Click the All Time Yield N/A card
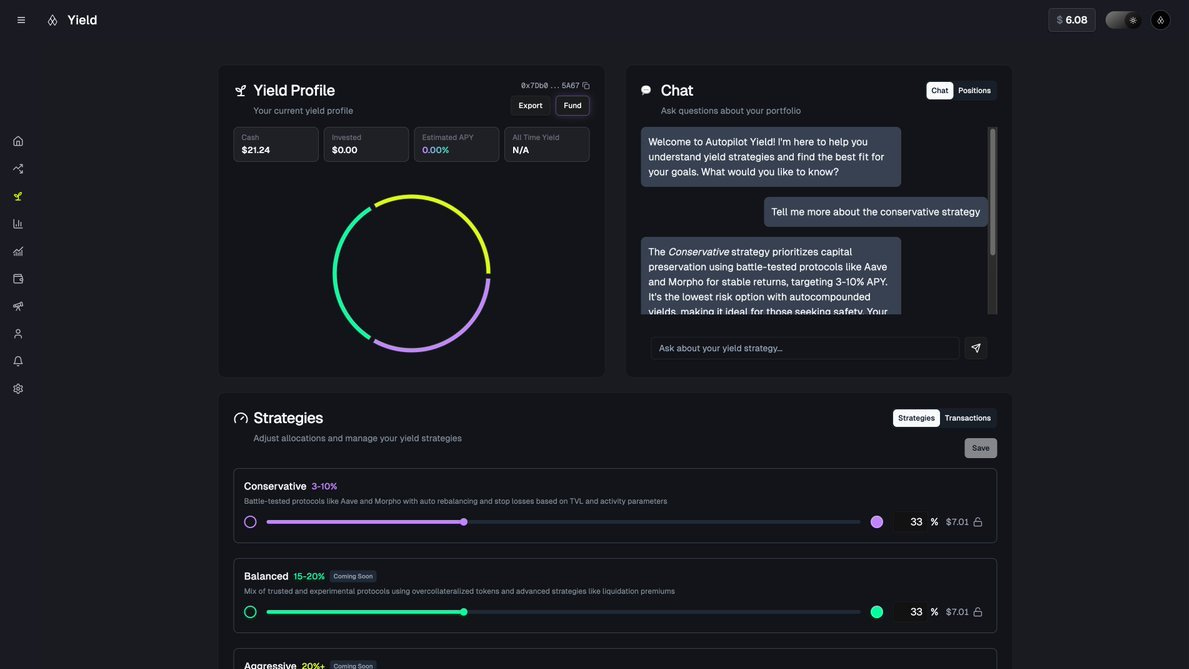Viewport: 1189px width, 669px height. pyautogui.click(x=547, y=144)
